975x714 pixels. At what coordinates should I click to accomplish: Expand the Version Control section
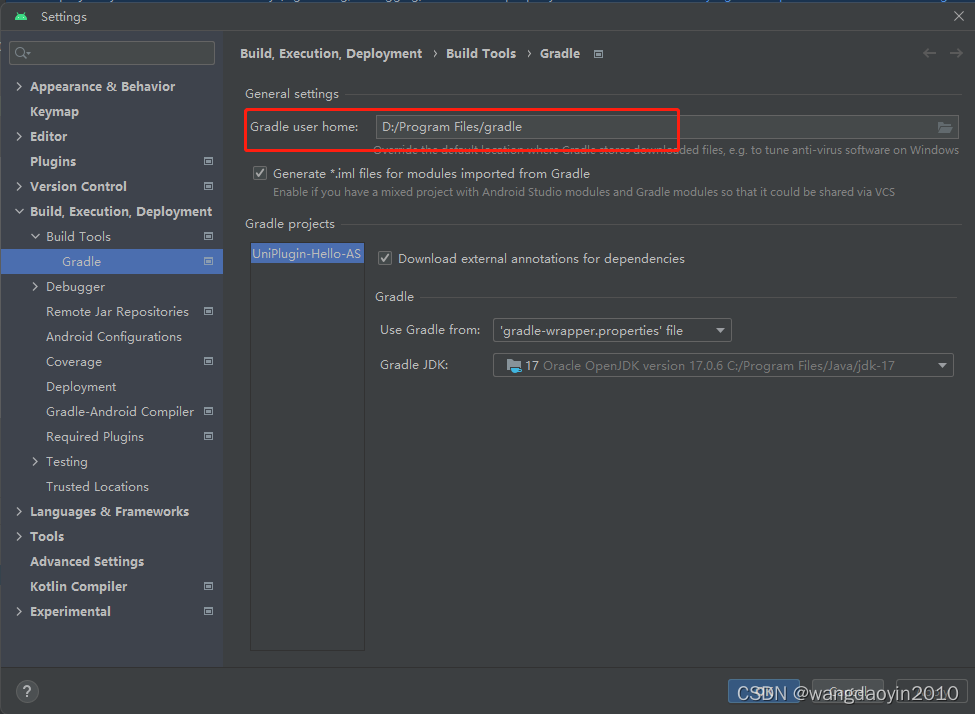tap(19, 186)
